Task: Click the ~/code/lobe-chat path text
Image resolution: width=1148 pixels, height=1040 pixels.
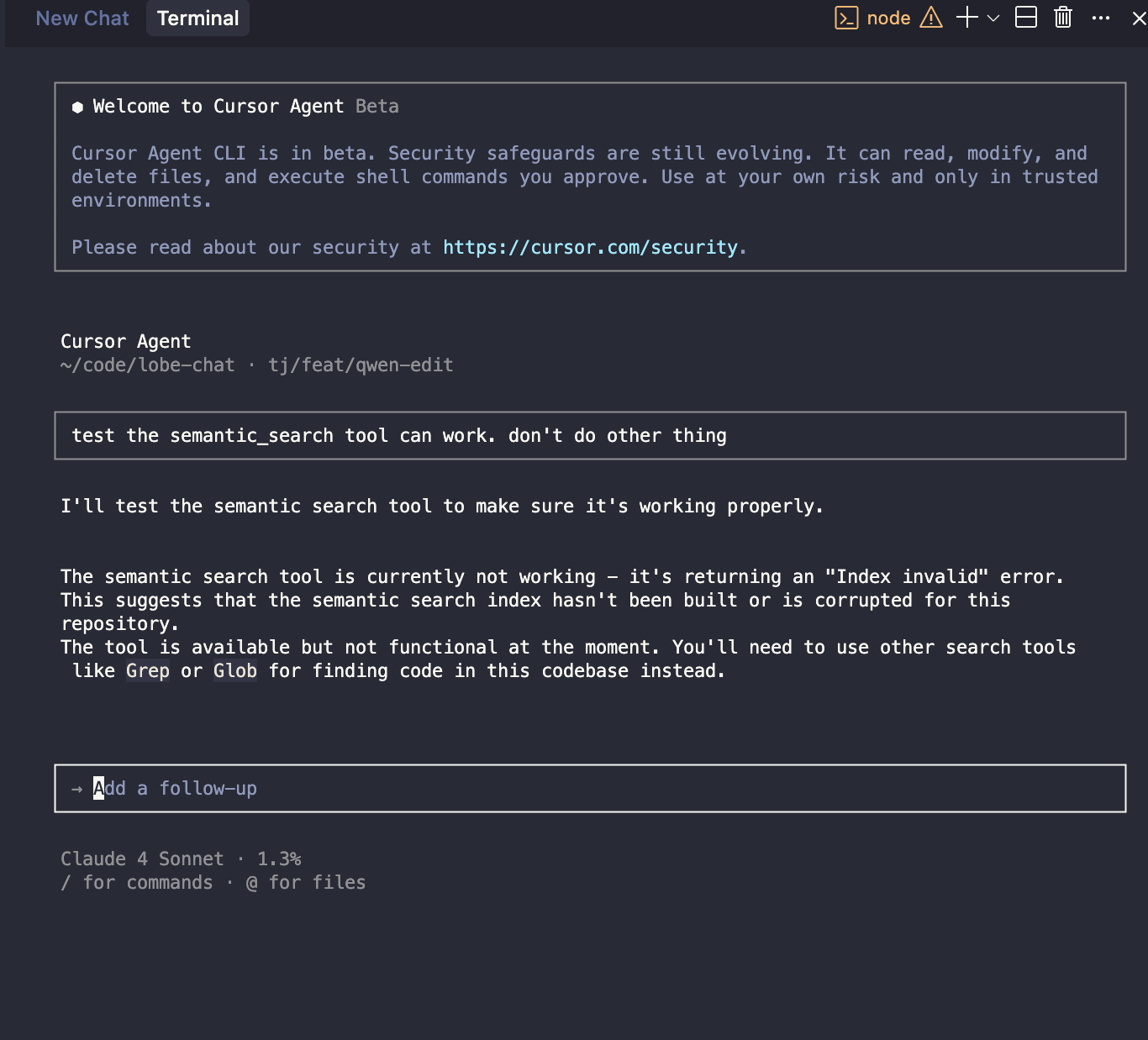Action: 147,365
